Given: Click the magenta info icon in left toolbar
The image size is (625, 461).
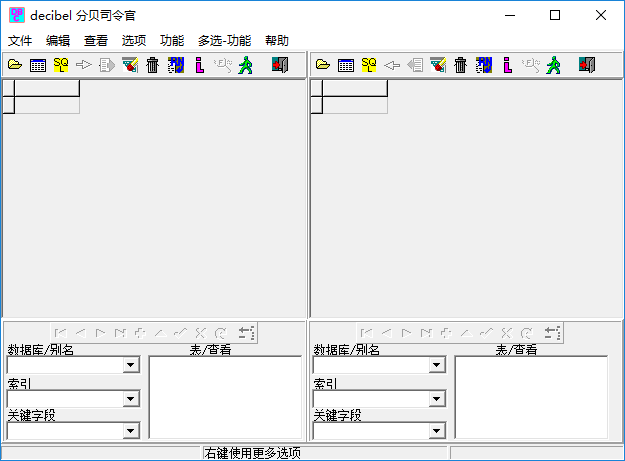Looking at the screenshot, I should point(199,65).
